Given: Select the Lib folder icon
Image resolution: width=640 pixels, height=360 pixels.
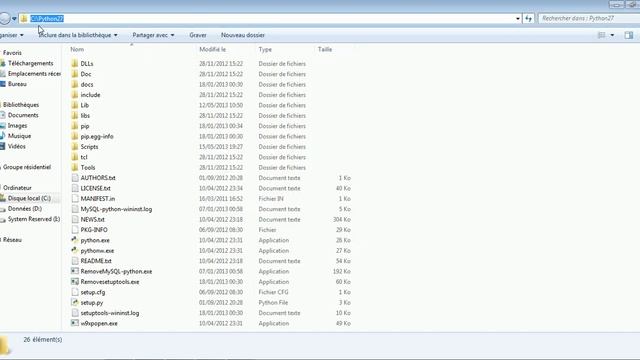Looking at the screenshot, I should (x=75, y=105).
